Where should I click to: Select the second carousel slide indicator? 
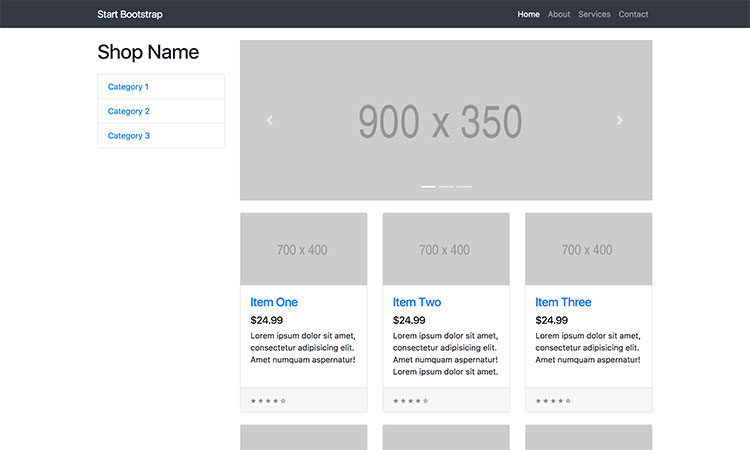[x=446, y=187]
